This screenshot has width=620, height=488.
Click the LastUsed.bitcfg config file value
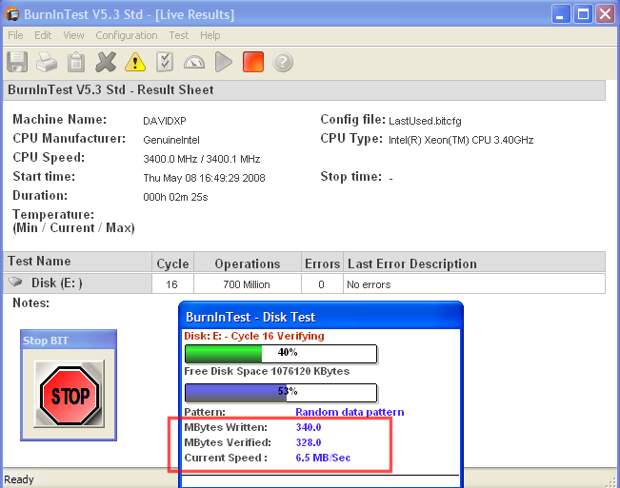pyautogui.click(x=425, y=121)
